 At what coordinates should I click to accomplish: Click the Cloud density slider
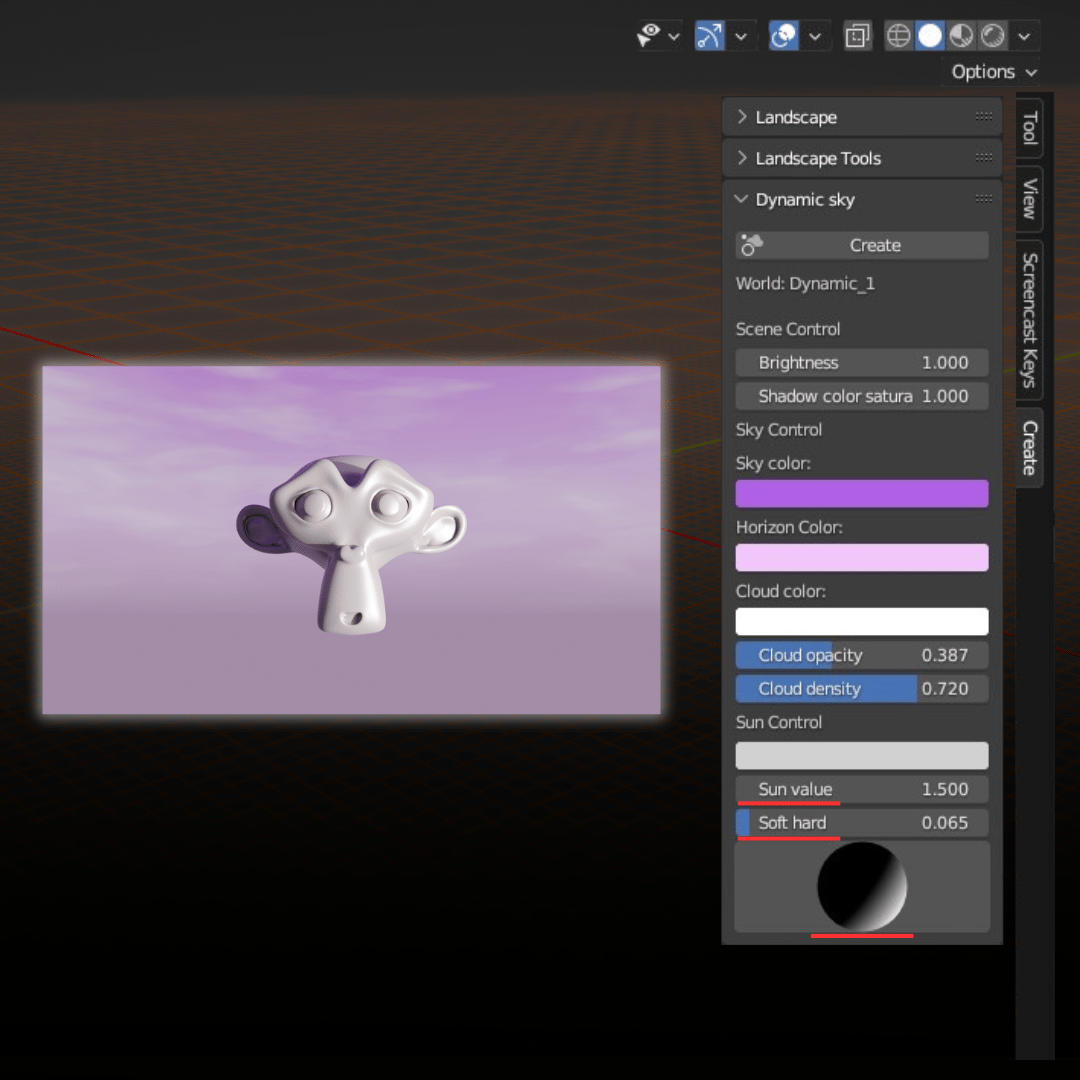862,689
